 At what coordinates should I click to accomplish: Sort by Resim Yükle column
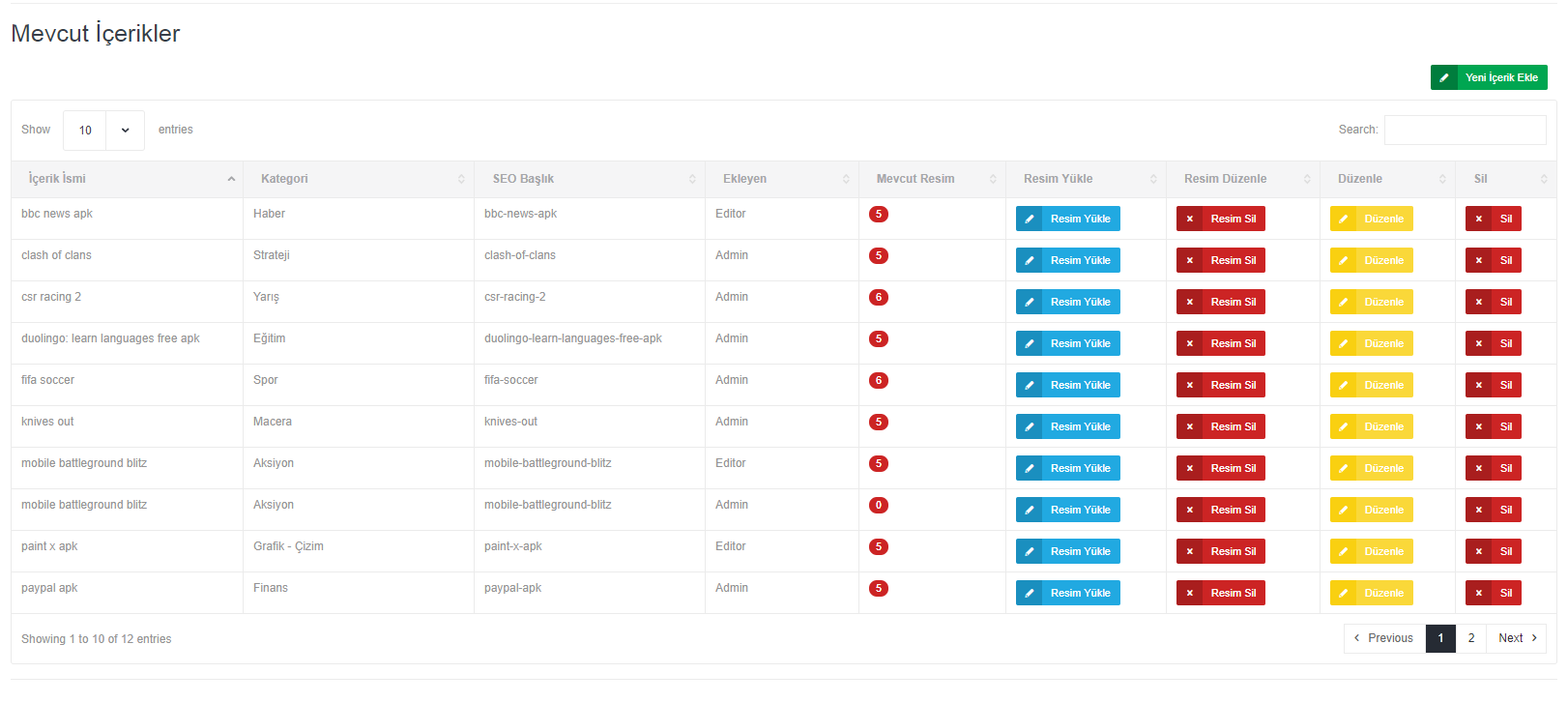pyautogui.click(x=1087, y=179)
